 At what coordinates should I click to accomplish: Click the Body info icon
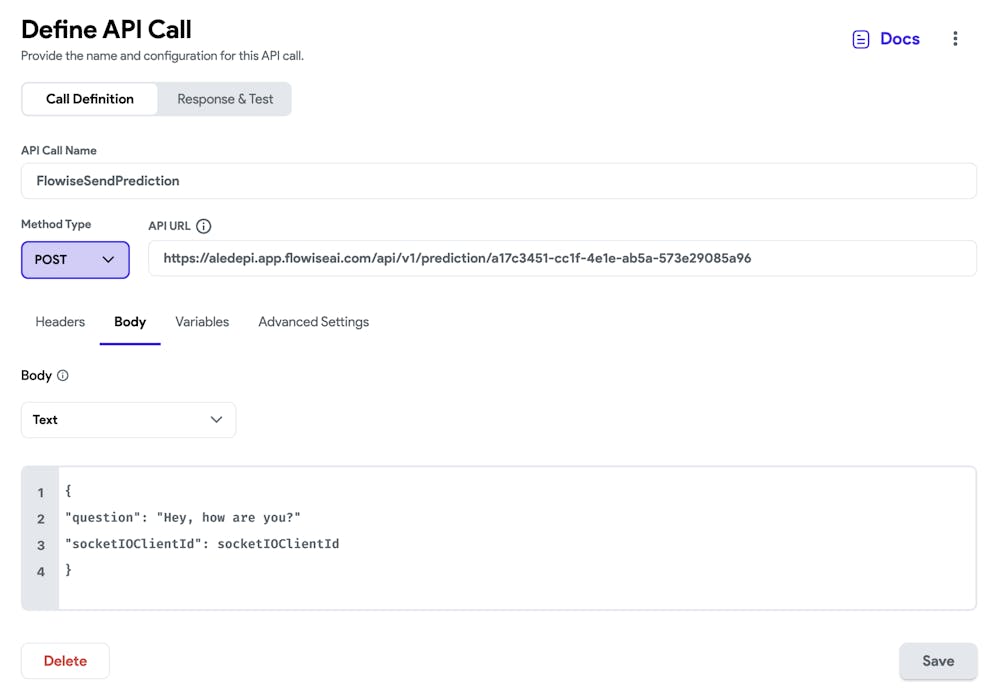click(x=63, y=376)
